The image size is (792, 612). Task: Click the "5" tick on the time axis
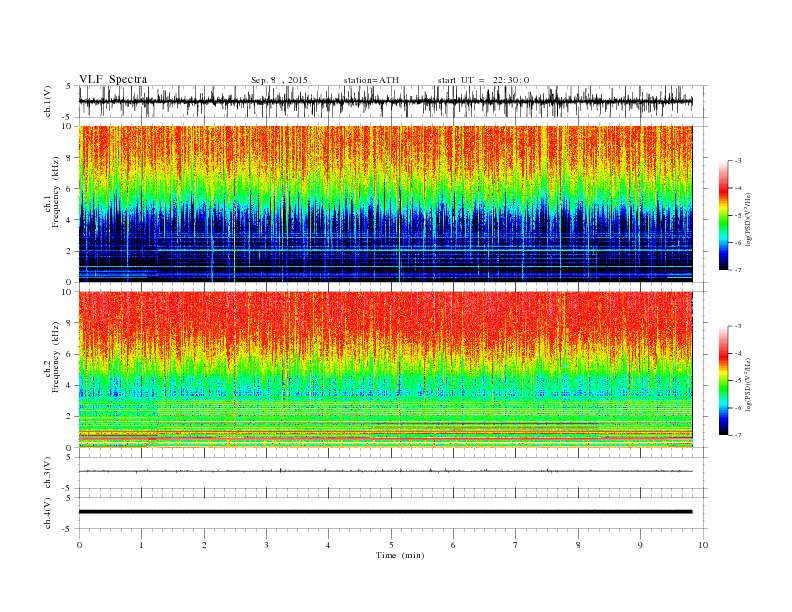391,545
